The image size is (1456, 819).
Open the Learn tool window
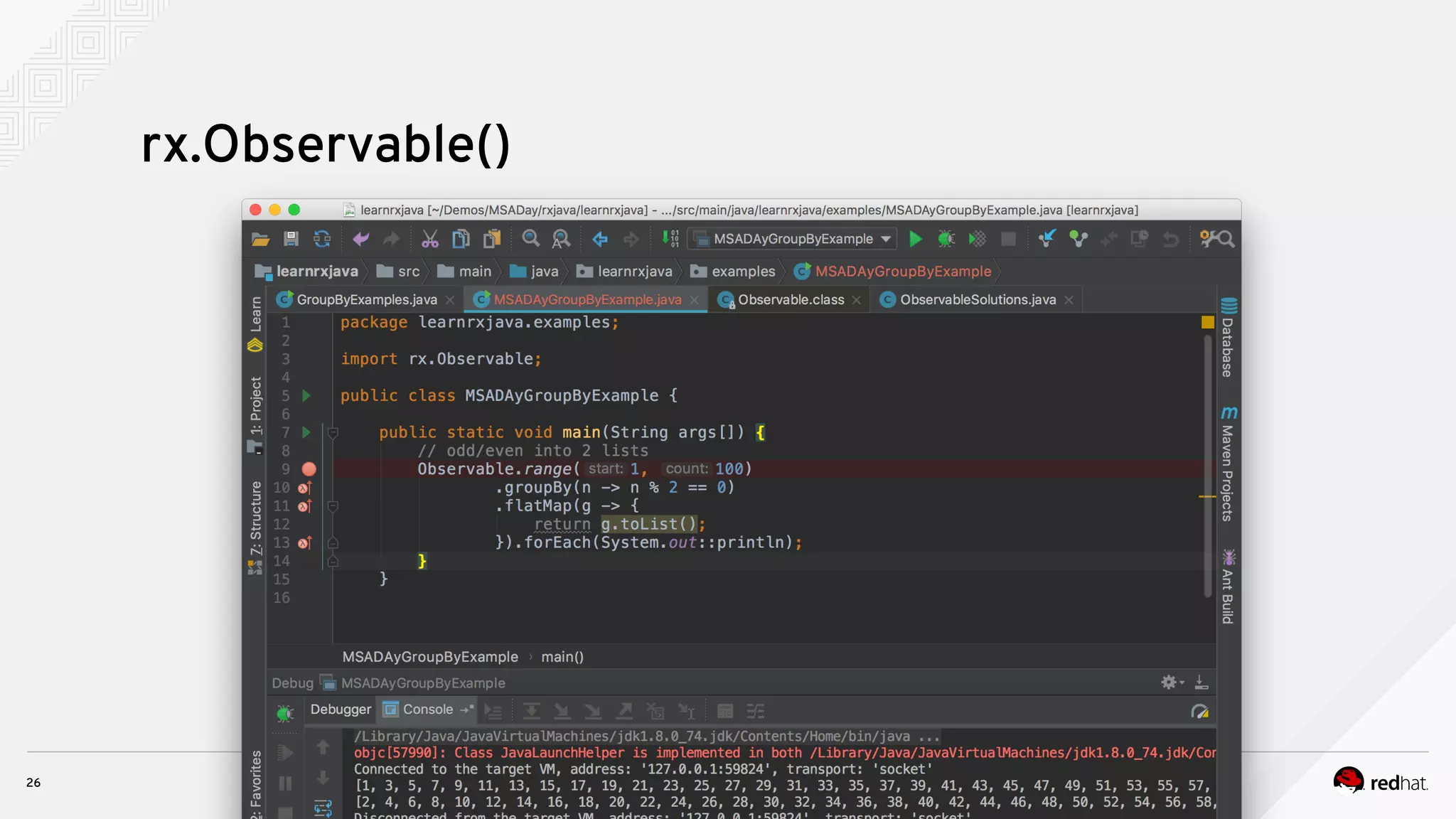[255, 323]
